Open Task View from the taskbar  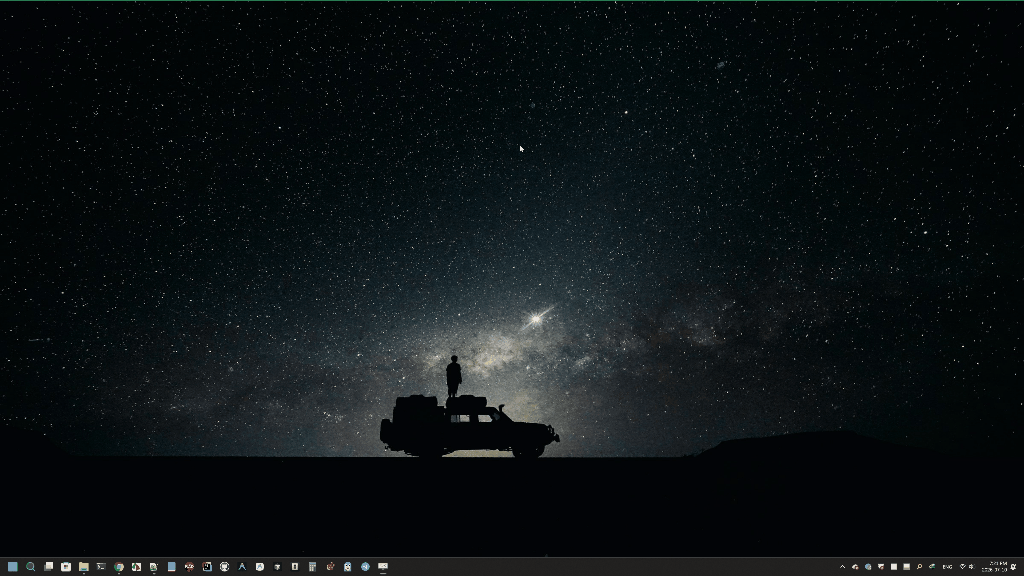point(48,567)
